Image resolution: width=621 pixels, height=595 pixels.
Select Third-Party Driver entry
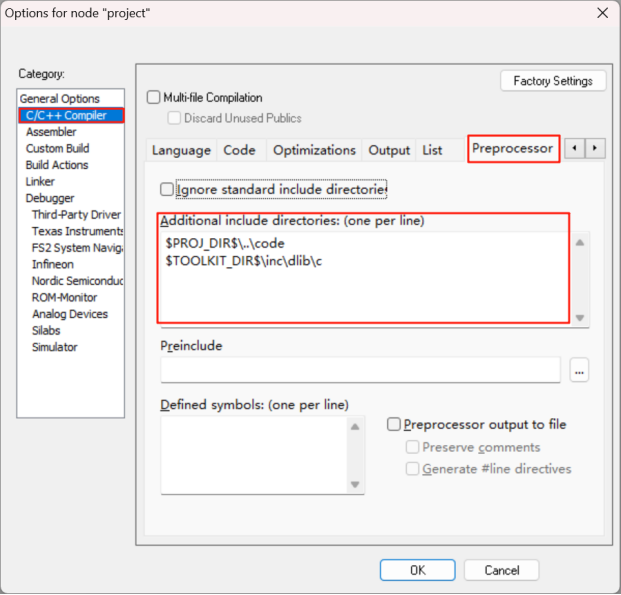point(76,214)
